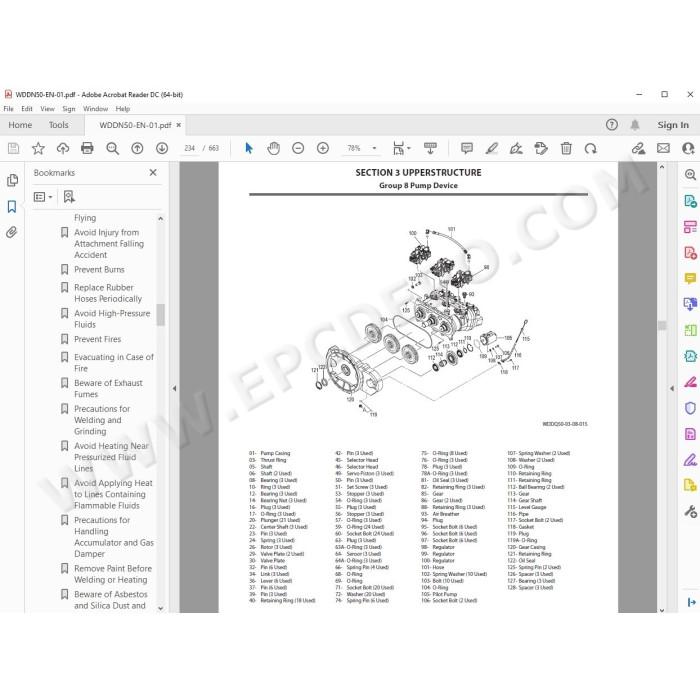Go to previous page arrow
700x700 pixels.
(x=137, y=148)
